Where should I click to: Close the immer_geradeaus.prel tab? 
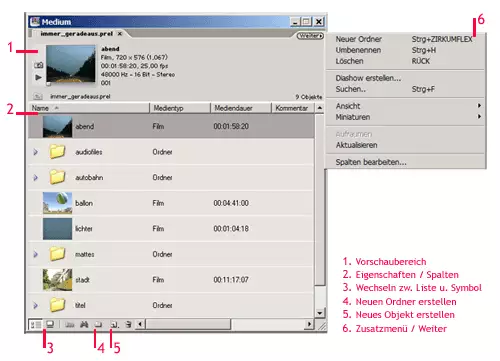tap(119, 34)
